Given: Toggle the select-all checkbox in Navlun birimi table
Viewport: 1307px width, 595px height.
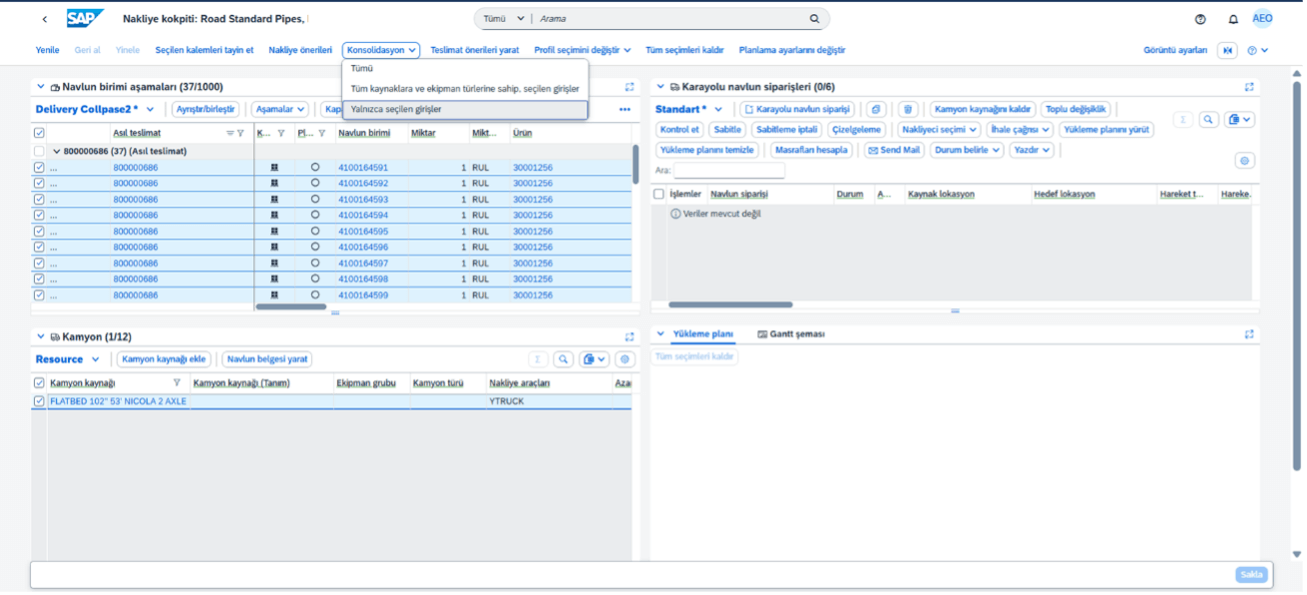Looking at the screenshot, I should click(39, 133).
